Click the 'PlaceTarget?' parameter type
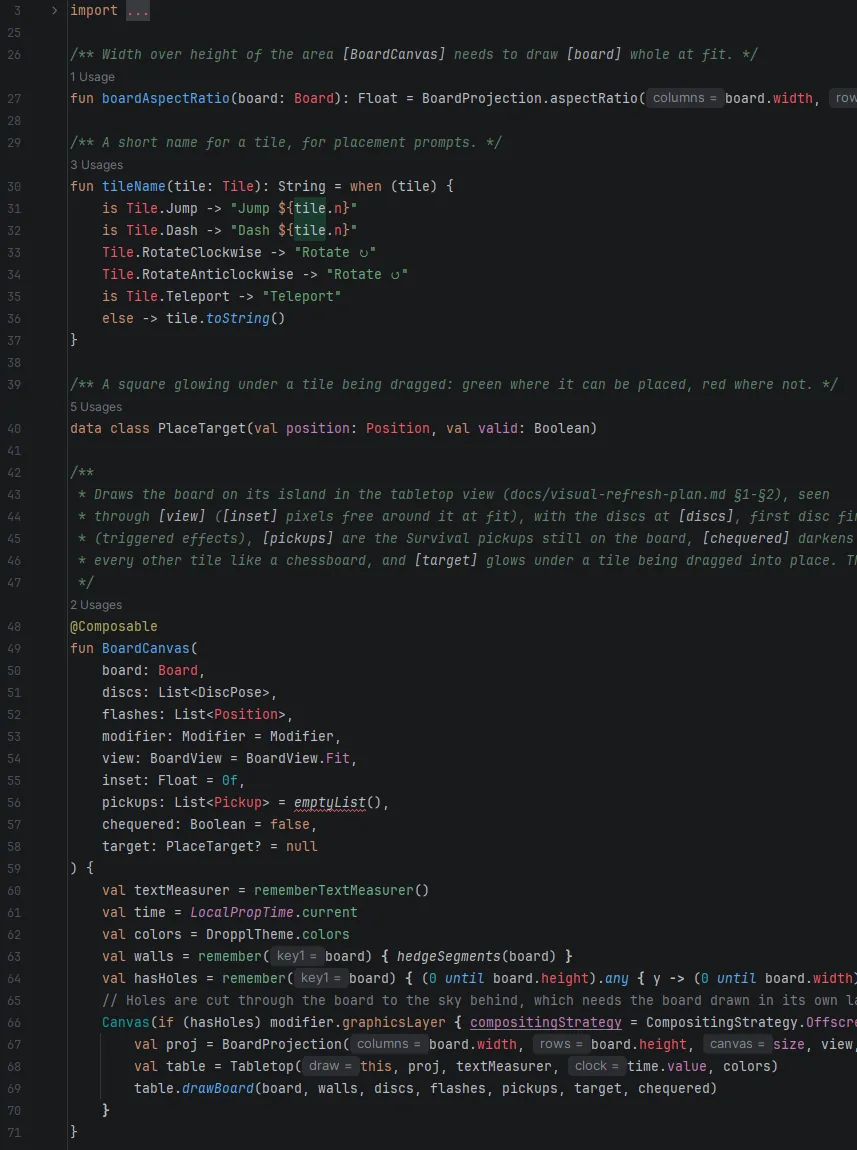857x1150 pixels. [213, 846]
